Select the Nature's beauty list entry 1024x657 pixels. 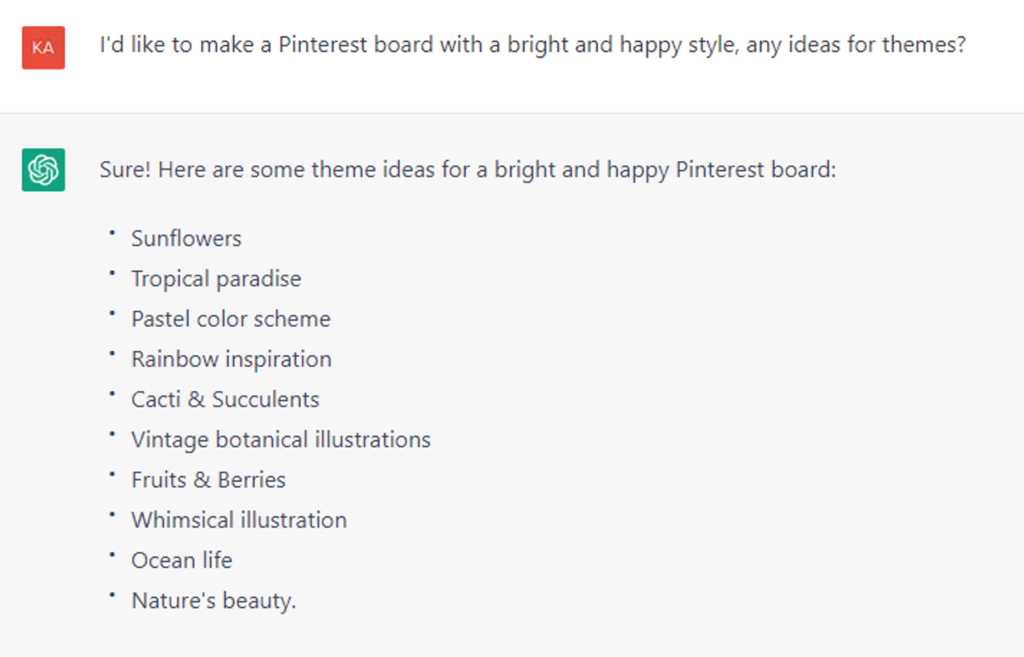(x=214, y=601)
